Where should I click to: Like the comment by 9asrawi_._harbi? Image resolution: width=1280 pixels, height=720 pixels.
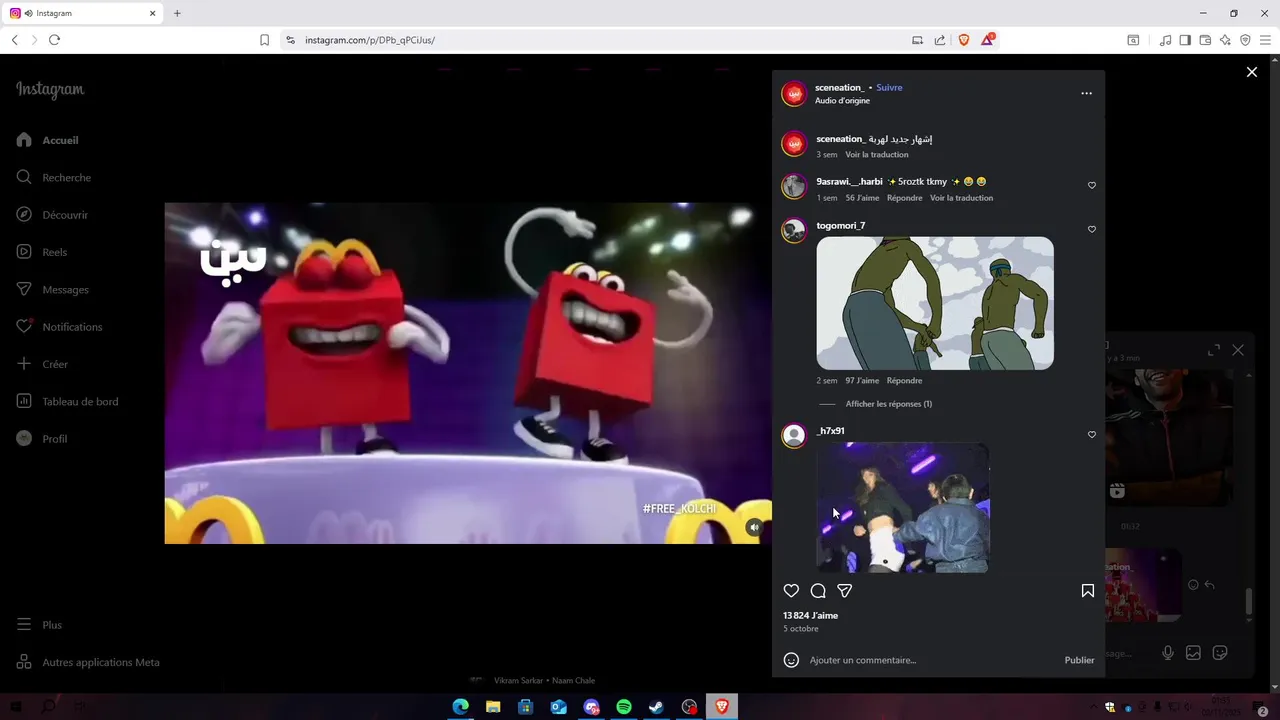(x=1092, y=185)
